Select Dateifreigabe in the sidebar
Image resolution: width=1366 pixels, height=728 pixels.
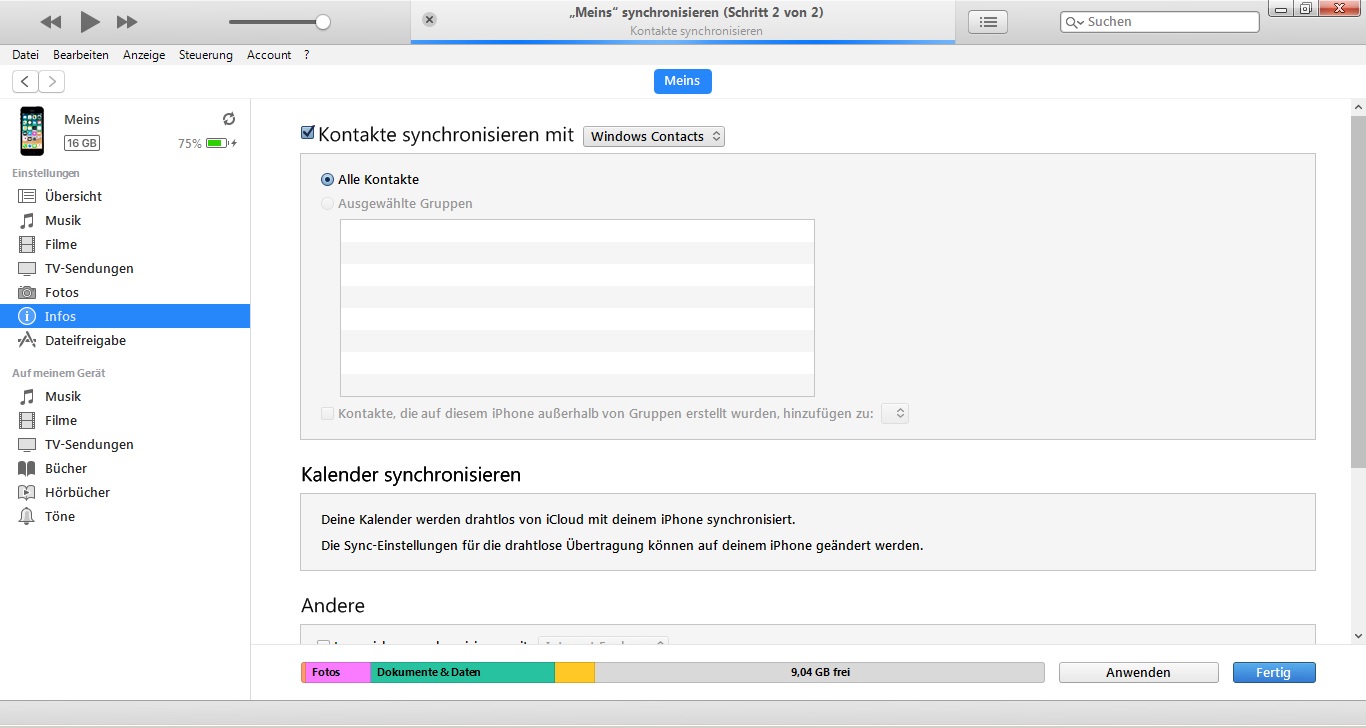click(85, 340)
